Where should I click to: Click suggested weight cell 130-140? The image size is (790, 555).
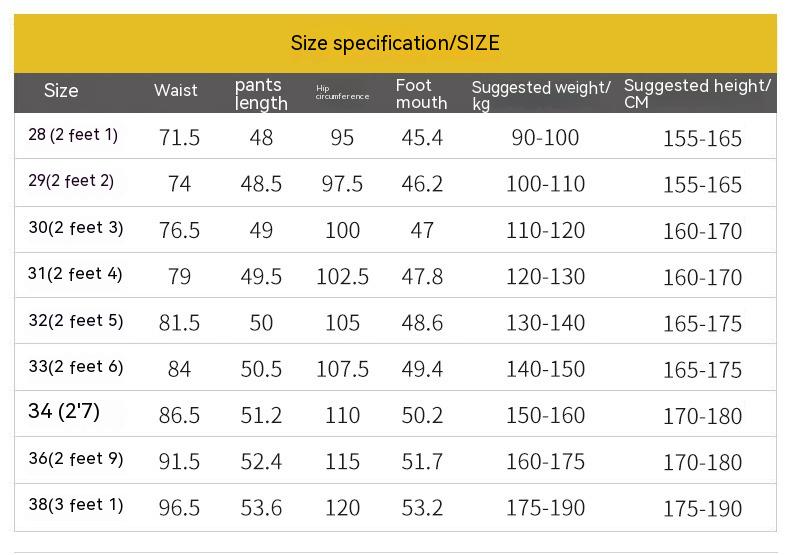click(545, 323)
